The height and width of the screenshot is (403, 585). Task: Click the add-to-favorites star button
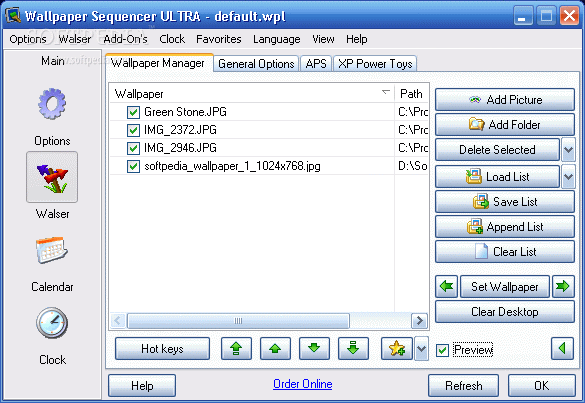point(397,349)
